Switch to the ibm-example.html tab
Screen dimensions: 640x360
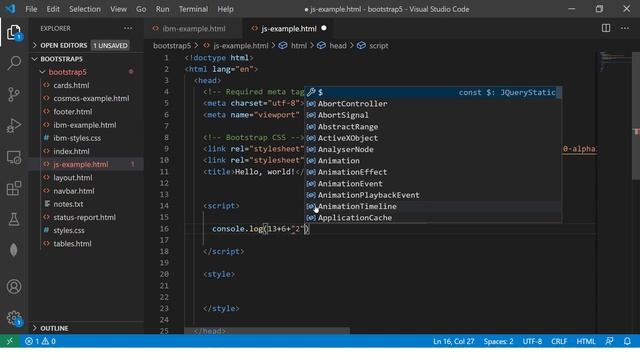click(x=193, y=29)
